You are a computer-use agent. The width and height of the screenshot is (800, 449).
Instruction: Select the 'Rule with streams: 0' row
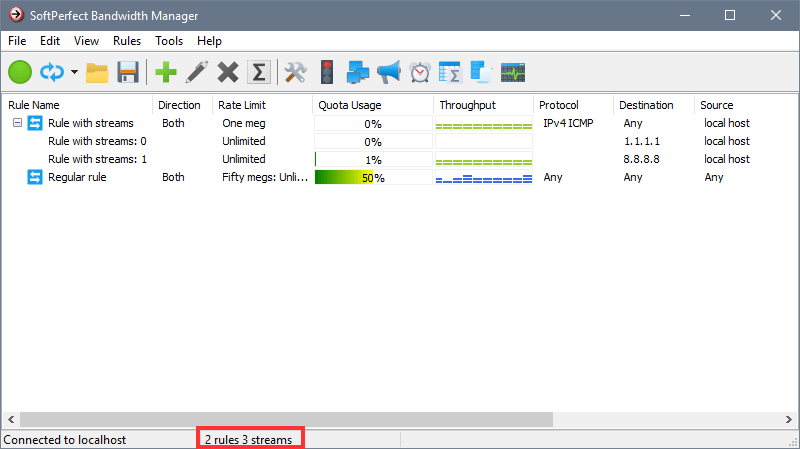pos(97,141)
